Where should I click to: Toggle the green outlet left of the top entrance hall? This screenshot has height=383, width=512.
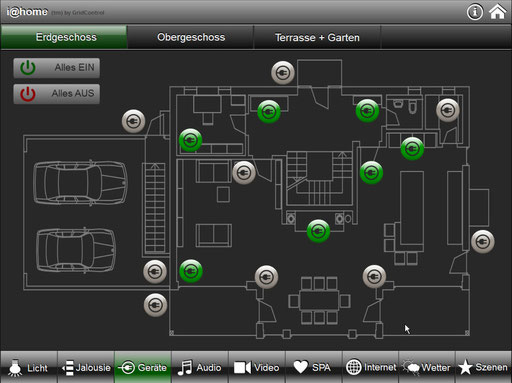click(269, 112)
